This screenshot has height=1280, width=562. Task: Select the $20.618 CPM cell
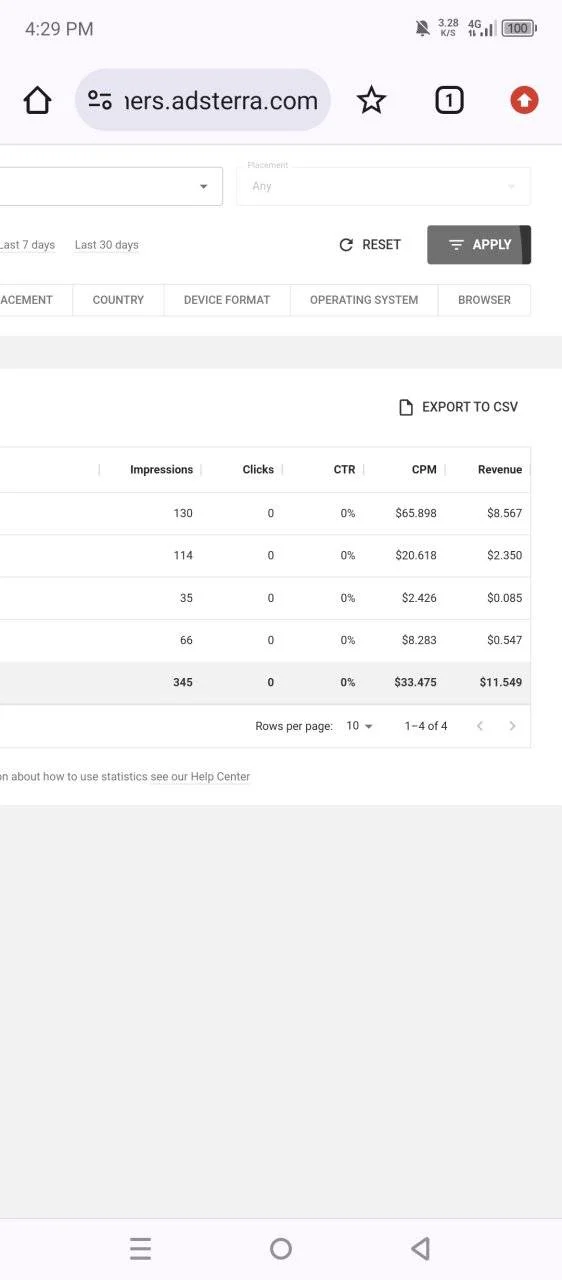point(416,555)
